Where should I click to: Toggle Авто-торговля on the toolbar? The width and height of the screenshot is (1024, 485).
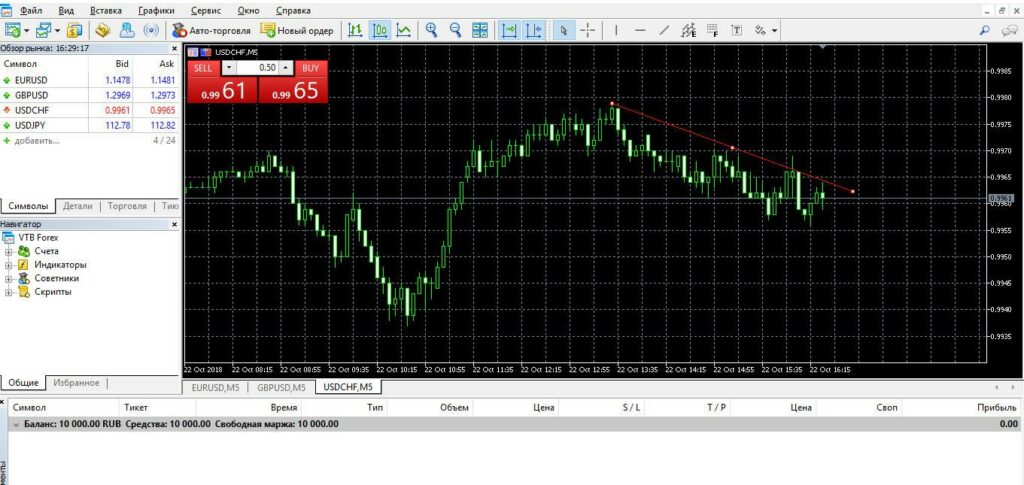[210, 30]
